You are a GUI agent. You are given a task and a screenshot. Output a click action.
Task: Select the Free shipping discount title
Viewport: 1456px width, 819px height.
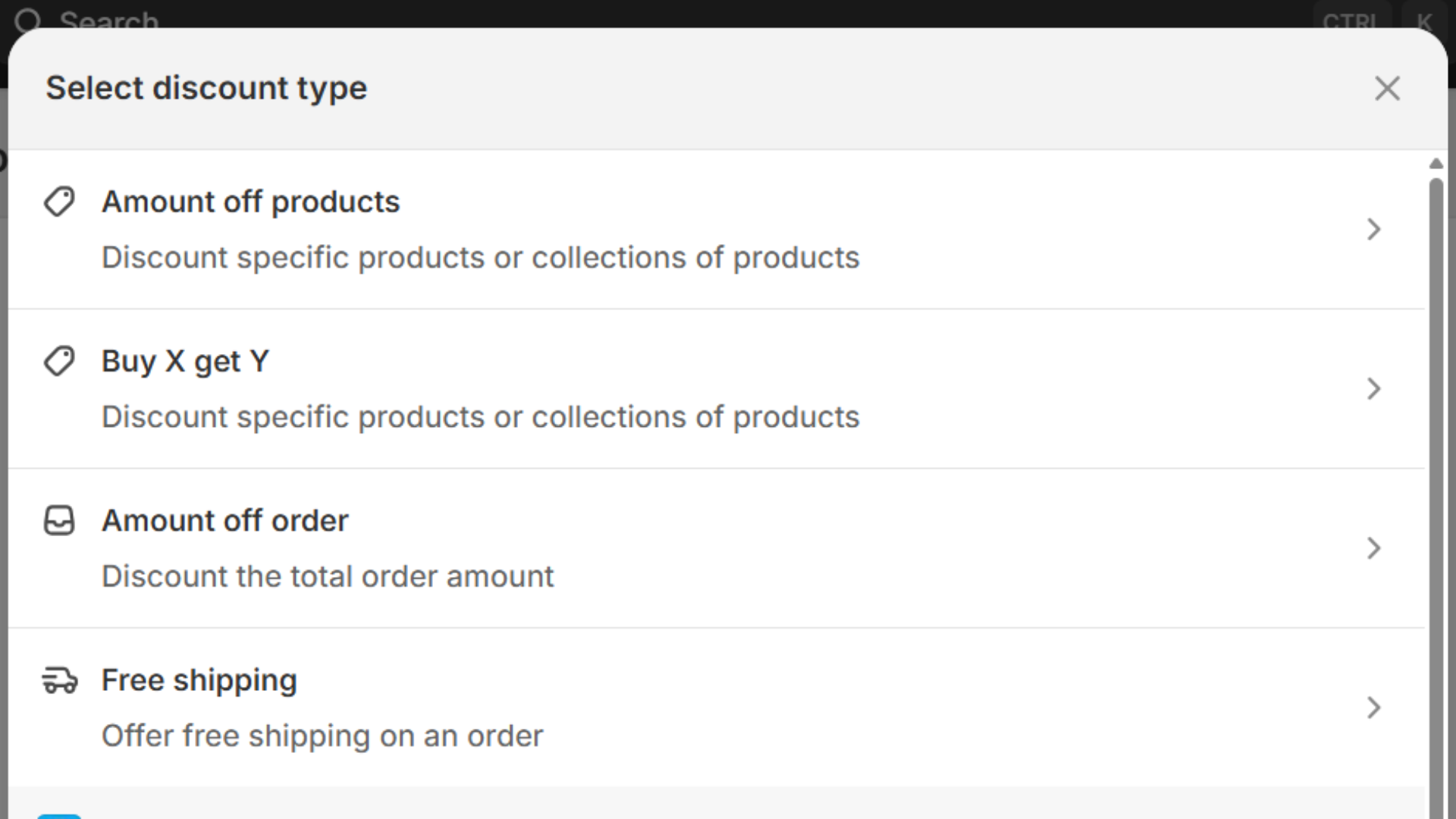tap(199, 680)
